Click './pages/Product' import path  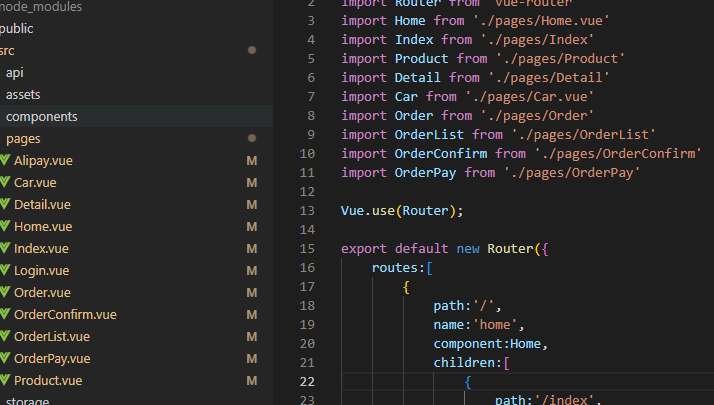coord(561,59)
